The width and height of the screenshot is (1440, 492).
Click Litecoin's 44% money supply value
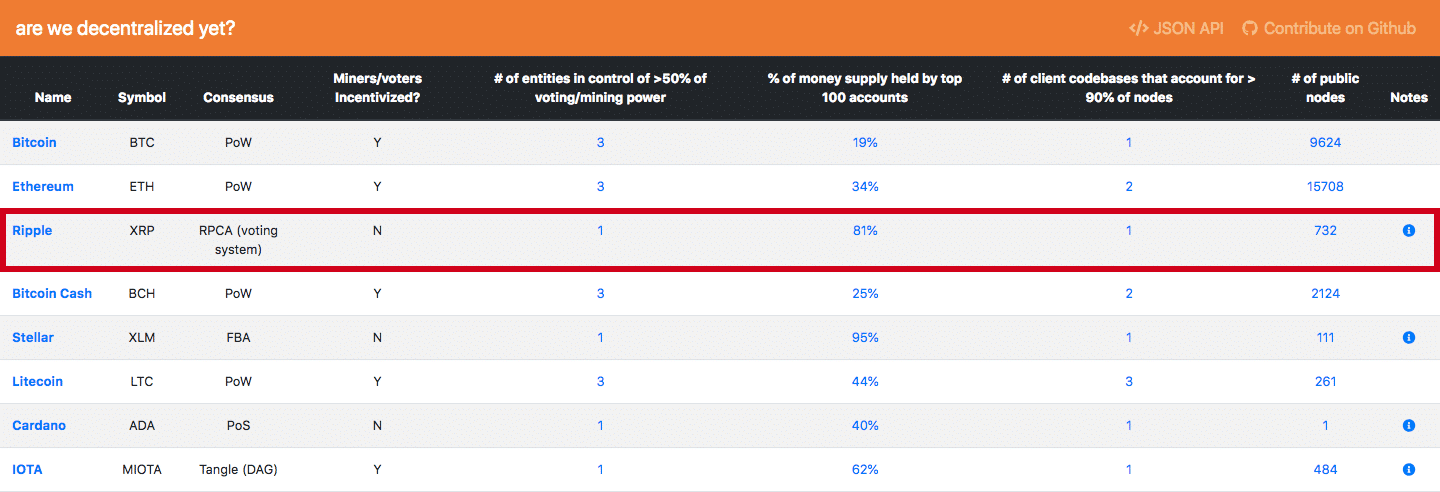coord(865,381)
